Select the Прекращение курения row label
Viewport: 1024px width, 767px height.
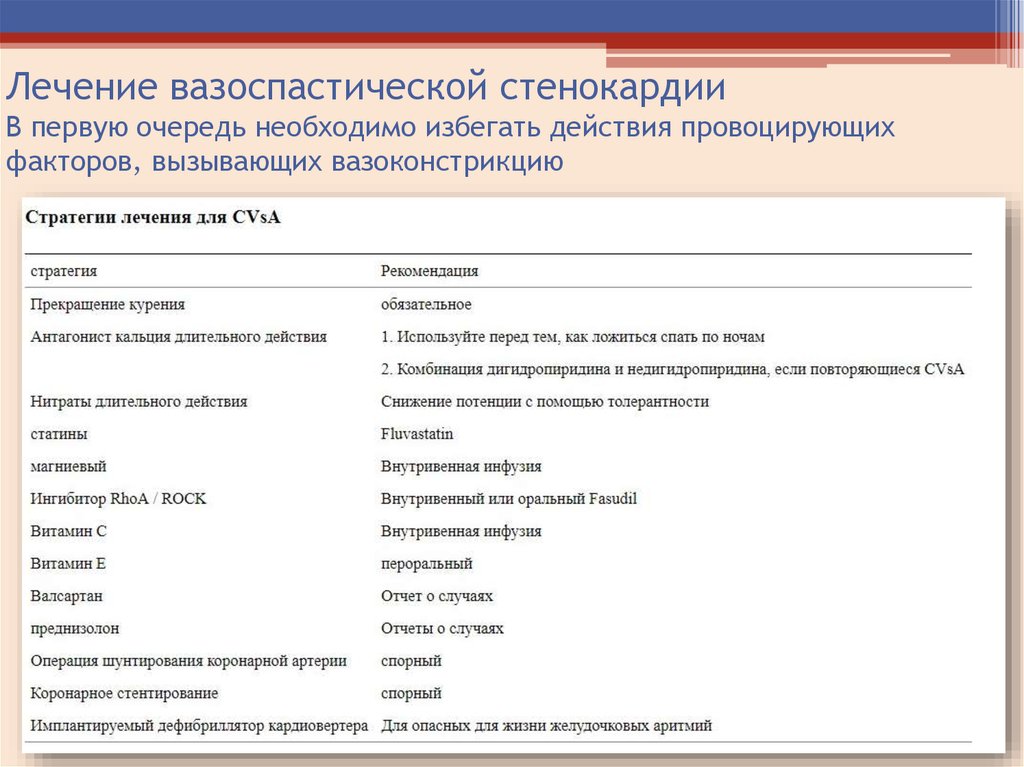point(108,304)
